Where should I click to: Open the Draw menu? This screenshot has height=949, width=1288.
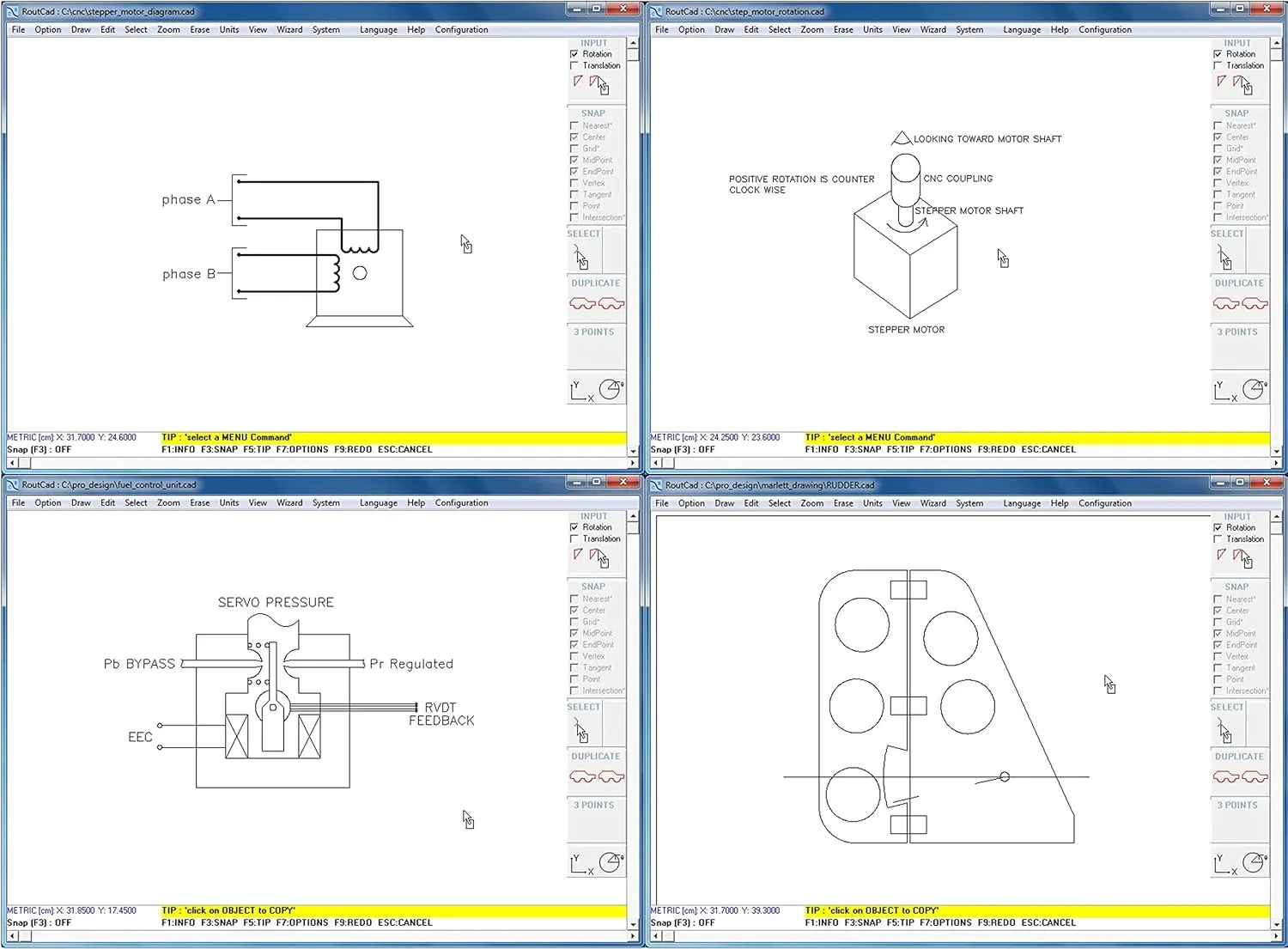click(x=81, y=29)
